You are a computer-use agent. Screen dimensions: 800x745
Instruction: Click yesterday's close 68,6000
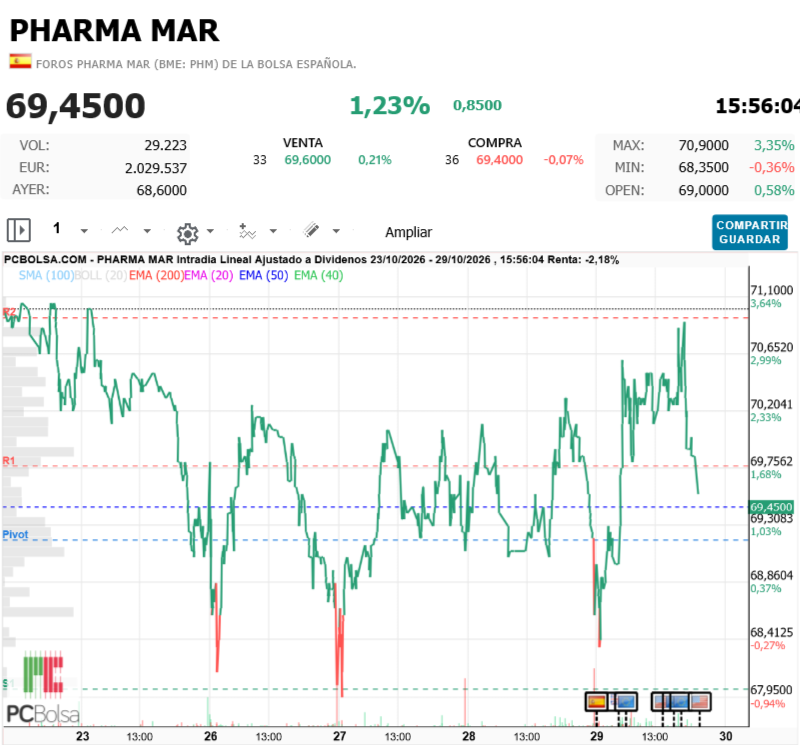click(161, 190)
